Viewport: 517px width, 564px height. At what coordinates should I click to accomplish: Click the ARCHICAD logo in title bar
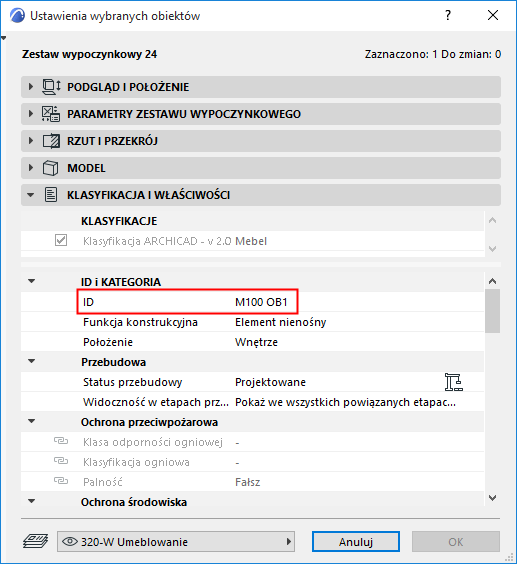pos(17,16)
